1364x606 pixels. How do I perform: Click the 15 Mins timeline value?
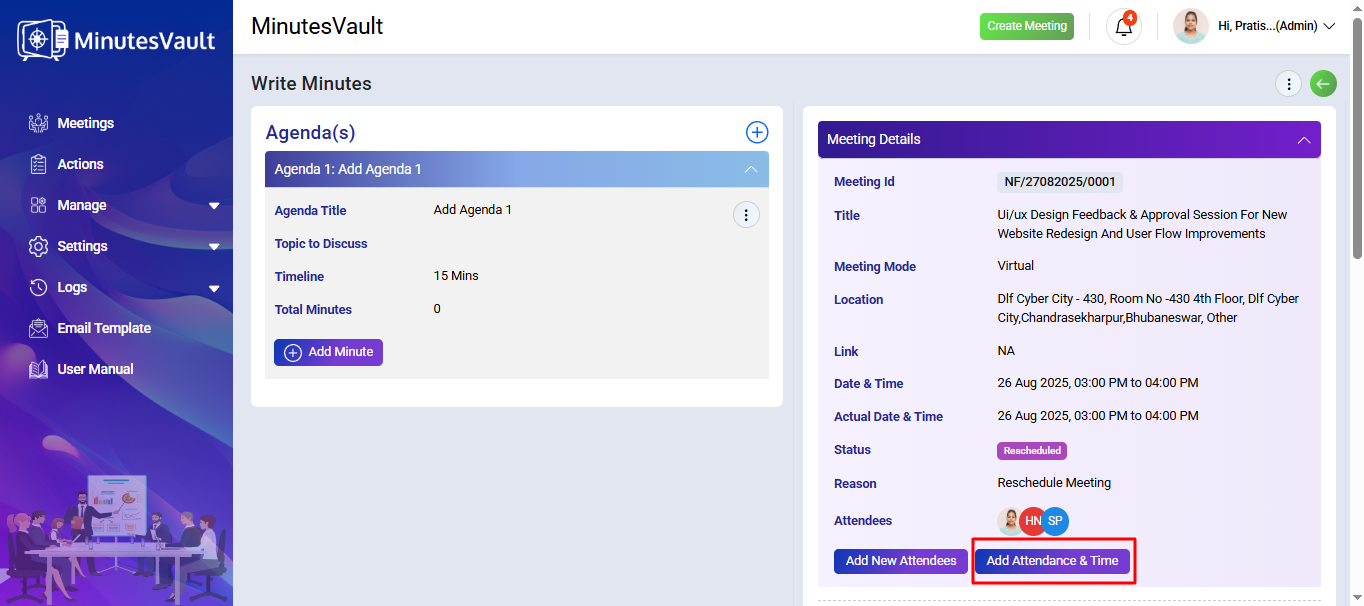click(x=456, y=276)
